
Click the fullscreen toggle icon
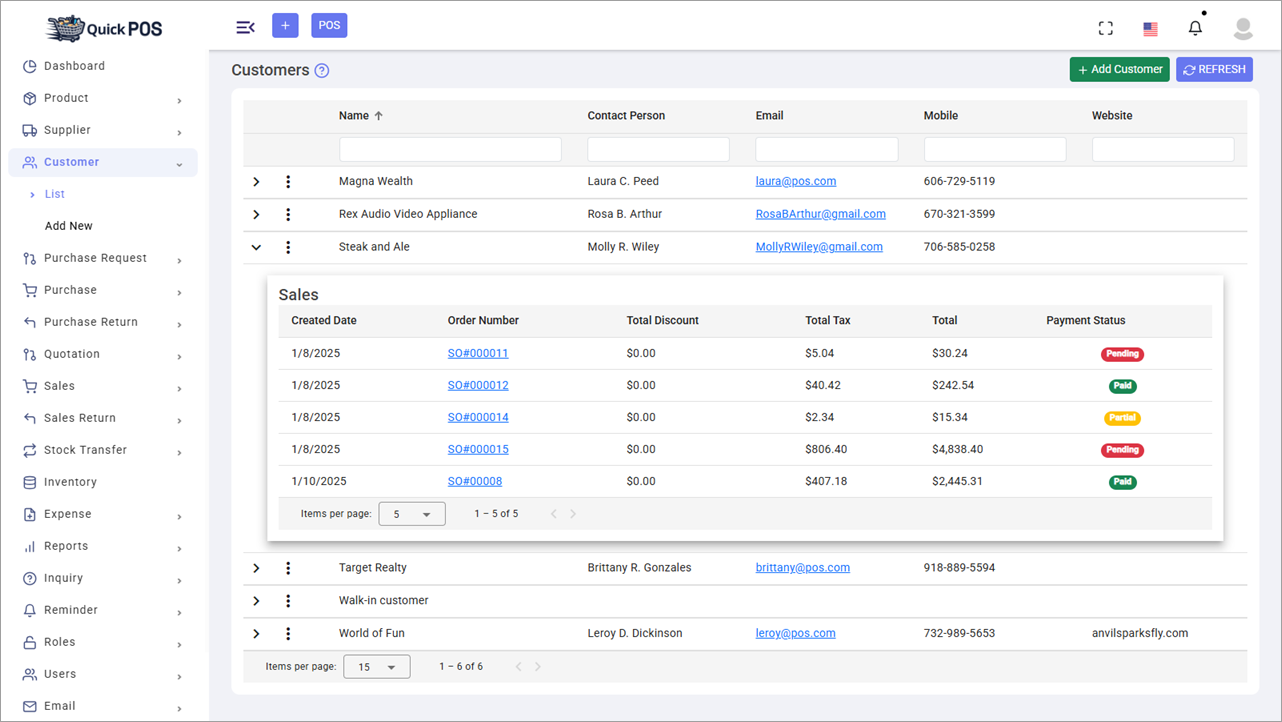[1105, 27]
